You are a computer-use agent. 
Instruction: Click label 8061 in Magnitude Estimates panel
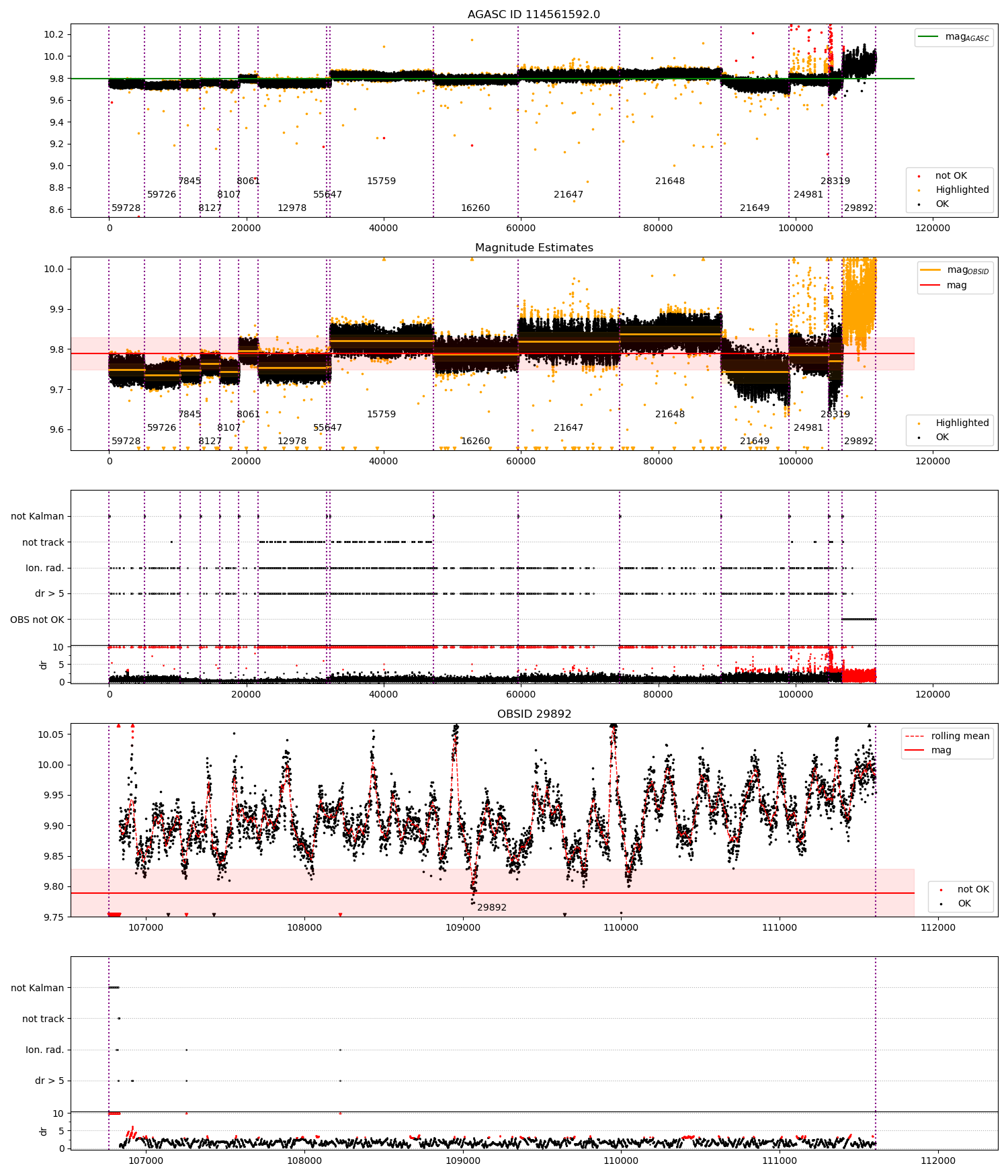coord(248,415)
